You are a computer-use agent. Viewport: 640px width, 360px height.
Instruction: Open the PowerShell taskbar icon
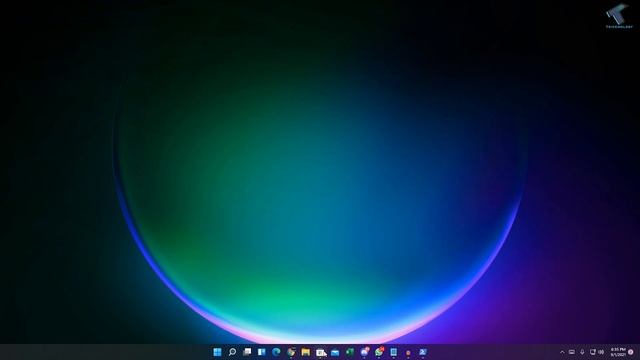pos(423,352)
